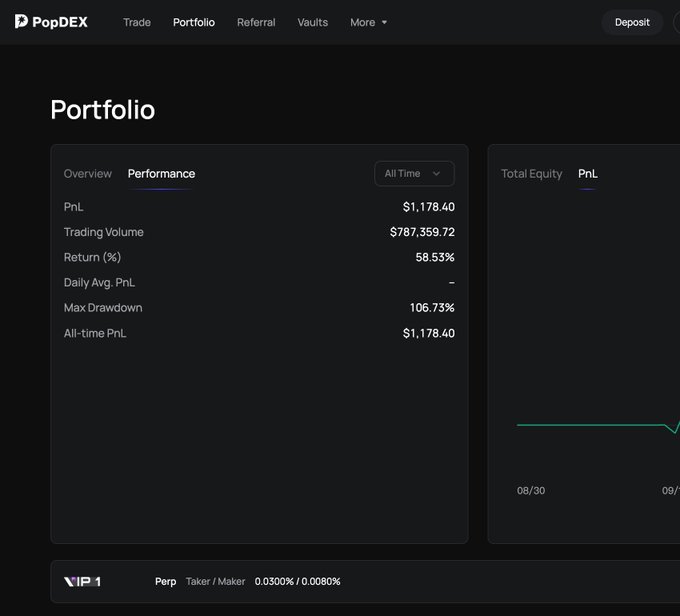The width and height of the screenshot is (680, 616).
Task: Click the PopDEX logo
Action: (51, 22)
